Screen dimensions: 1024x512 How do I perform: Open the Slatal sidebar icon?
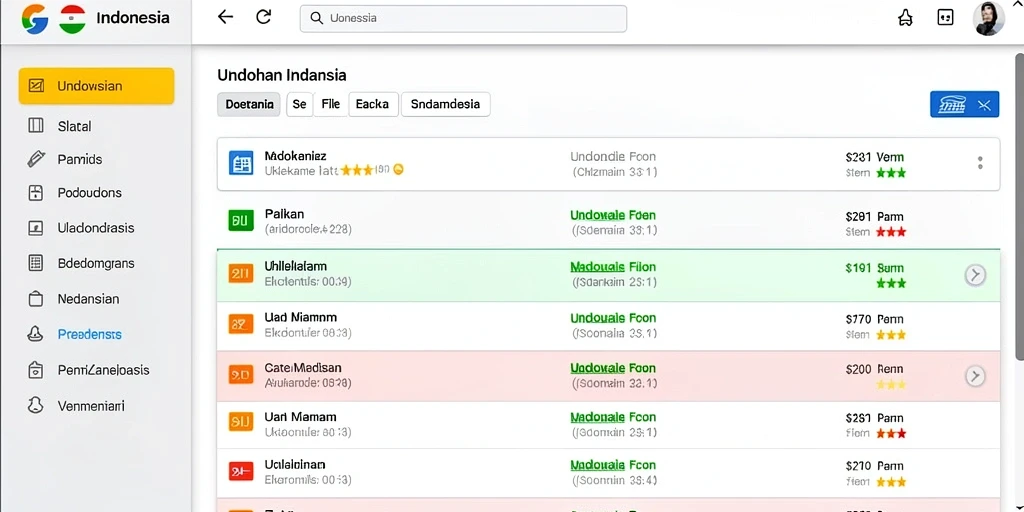click(36, 126)
